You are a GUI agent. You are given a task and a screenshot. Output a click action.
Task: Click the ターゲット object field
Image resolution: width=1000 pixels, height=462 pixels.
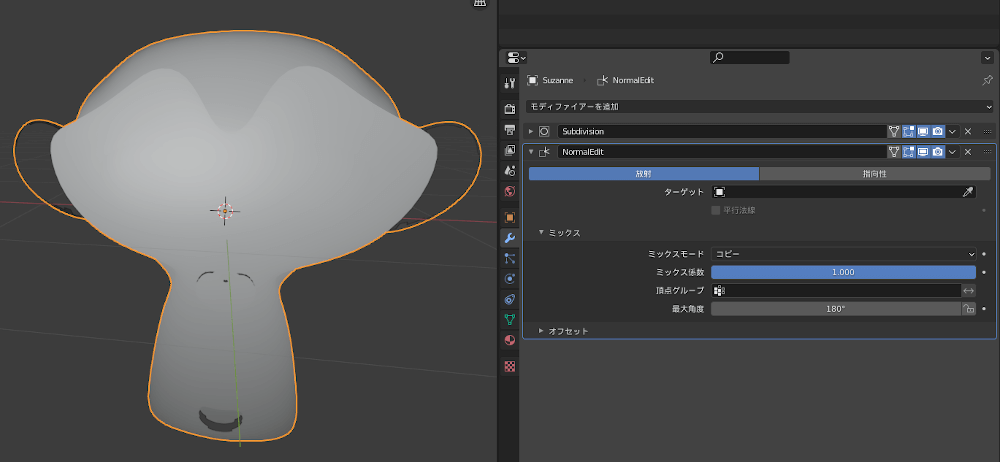tap(843, 192)
